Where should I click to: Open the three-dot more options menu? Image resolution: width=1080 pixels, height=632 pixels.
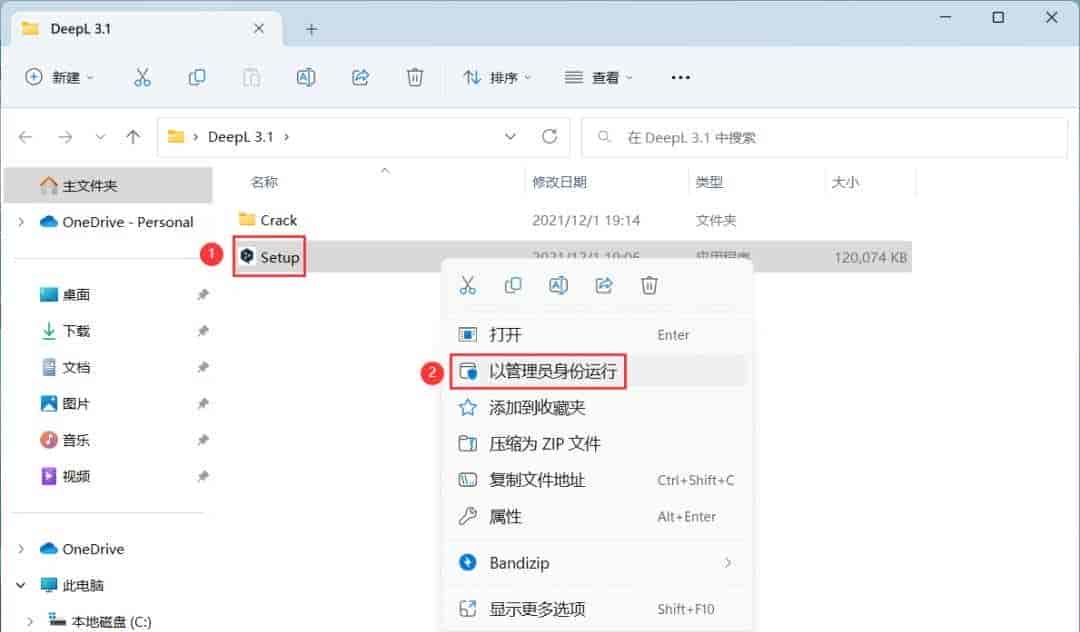pos(681,77)
